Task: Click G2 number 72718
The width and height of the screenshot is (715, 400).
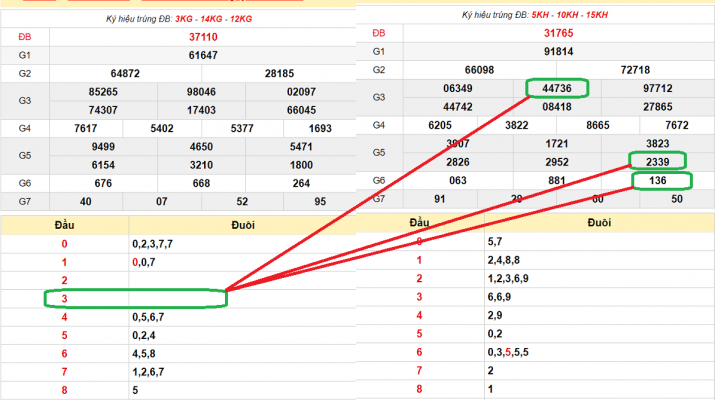Action: [x=635, y=70]
